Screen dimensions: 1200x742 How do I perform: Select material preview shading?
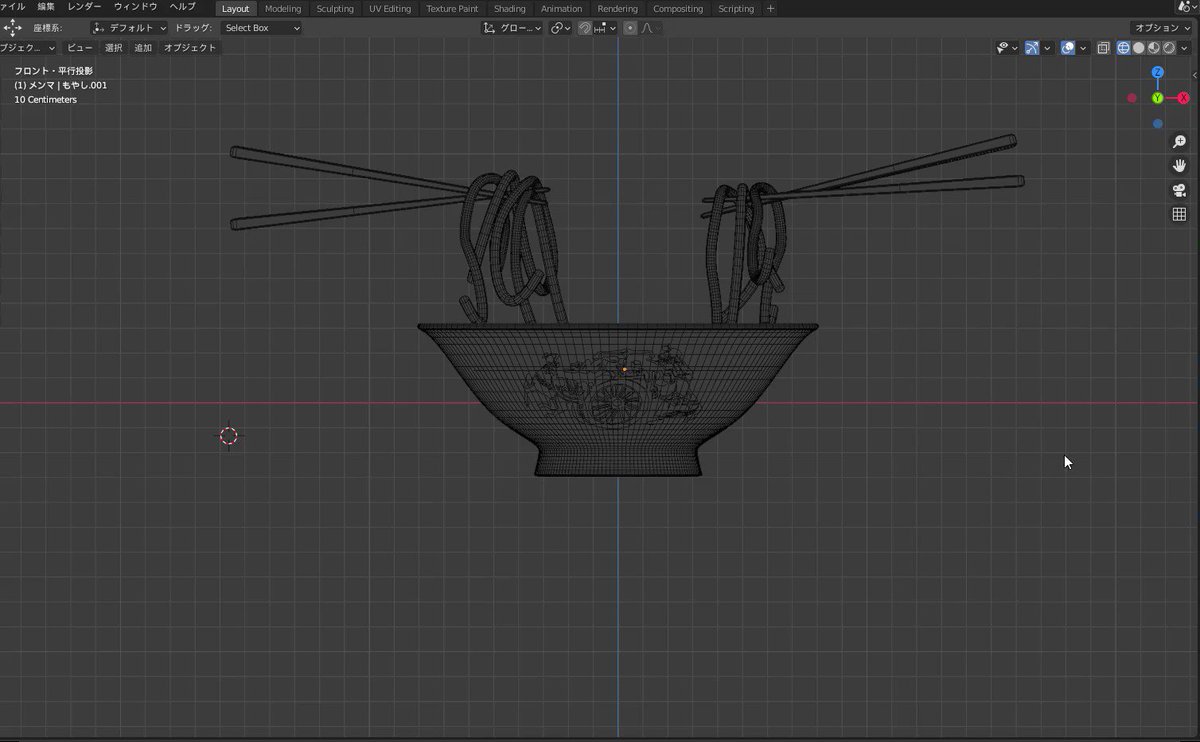(x=1153, y=47)
